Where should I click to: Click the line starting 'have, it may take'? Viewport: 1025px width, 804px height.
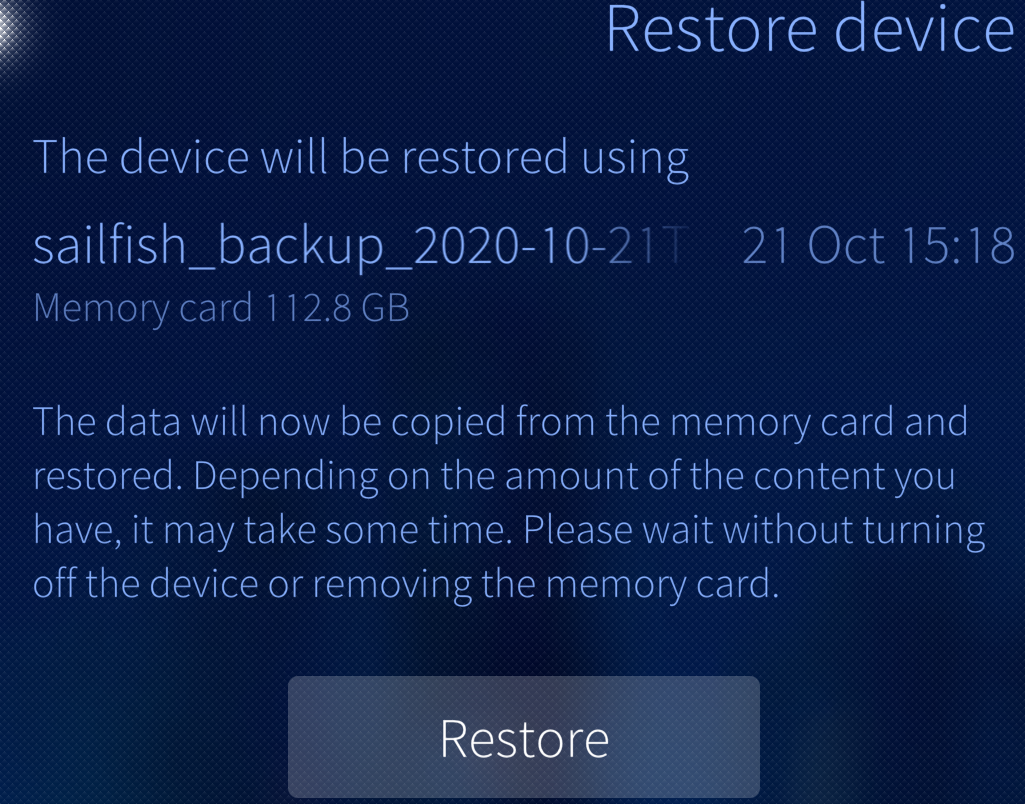click(x=509, y=529)
